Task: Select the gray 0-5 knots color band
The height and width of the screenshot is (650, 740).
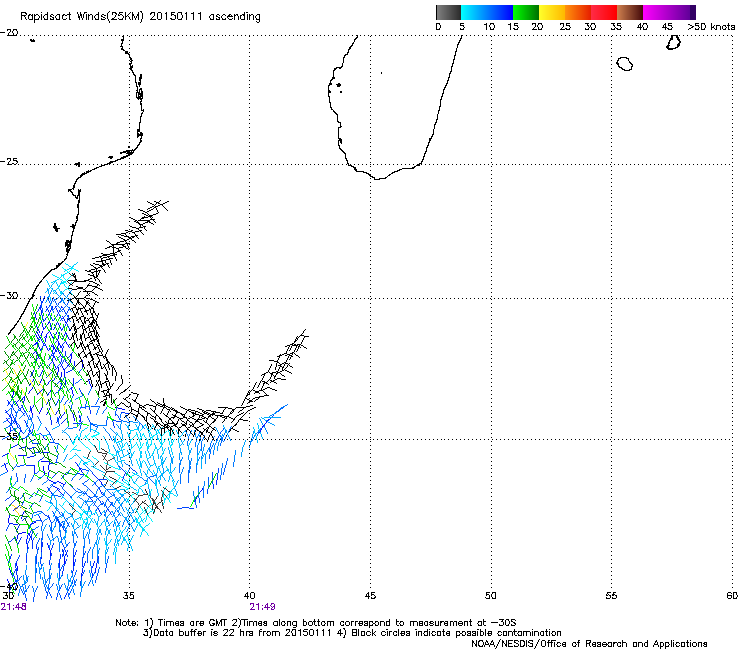Action: [448, 12]
